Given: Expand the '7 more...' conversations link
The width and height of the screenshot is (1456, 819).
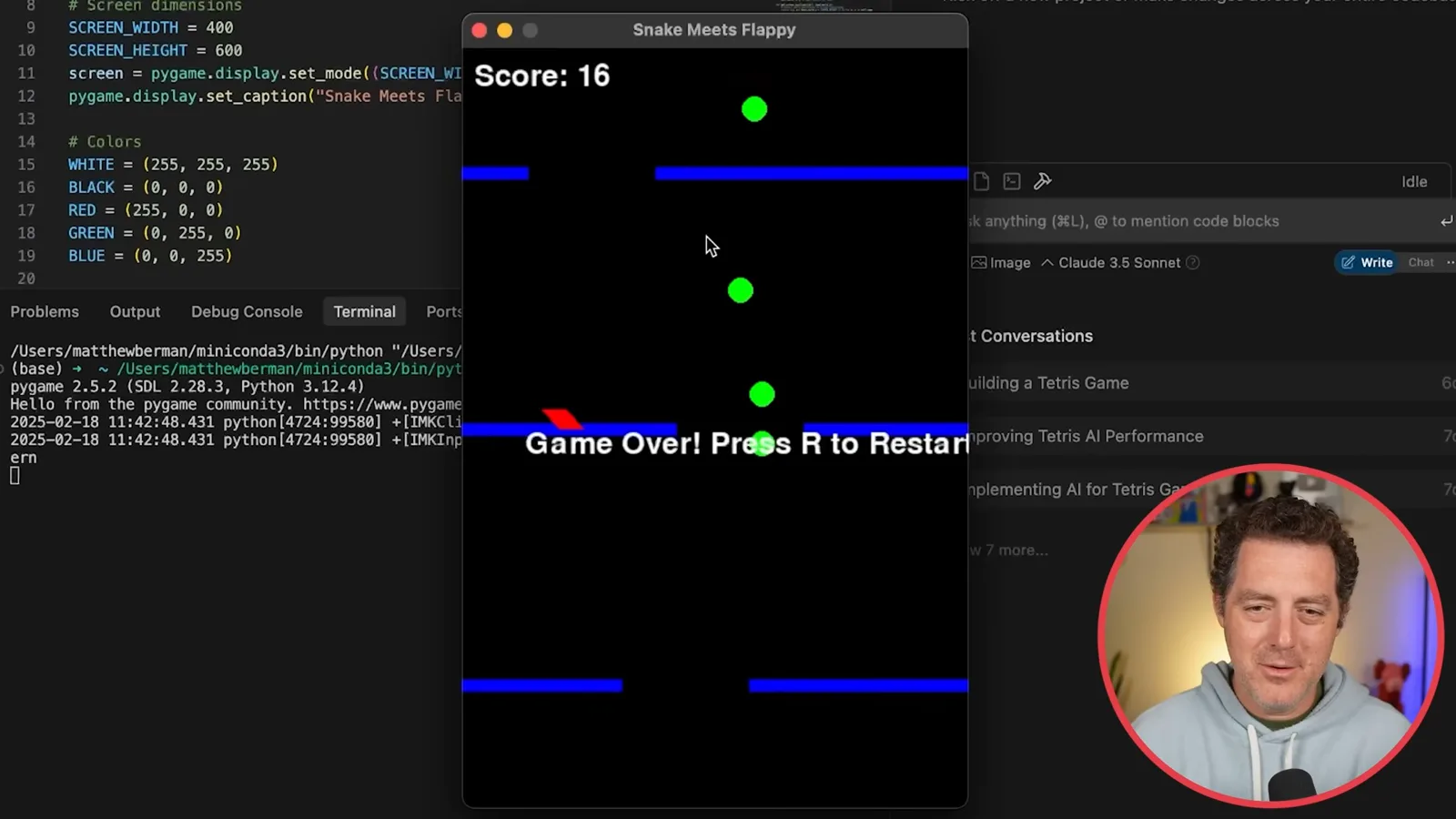Looking at the screenshot, I should click(x=1008, y=551).
